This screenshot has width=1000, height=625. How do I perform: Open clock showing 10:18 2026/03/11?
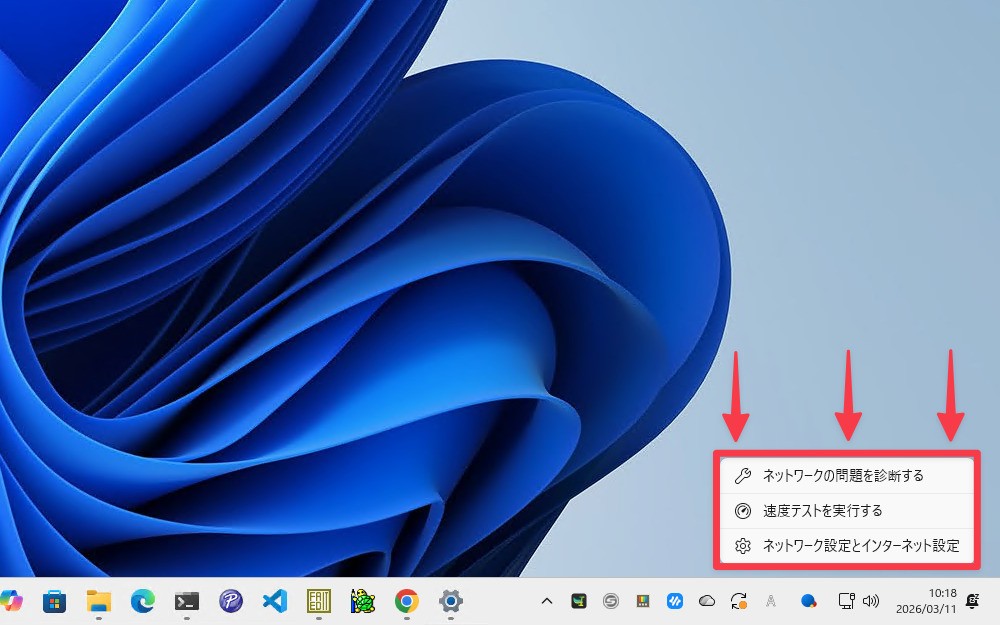pyautogui.click(x=926, y=601)
